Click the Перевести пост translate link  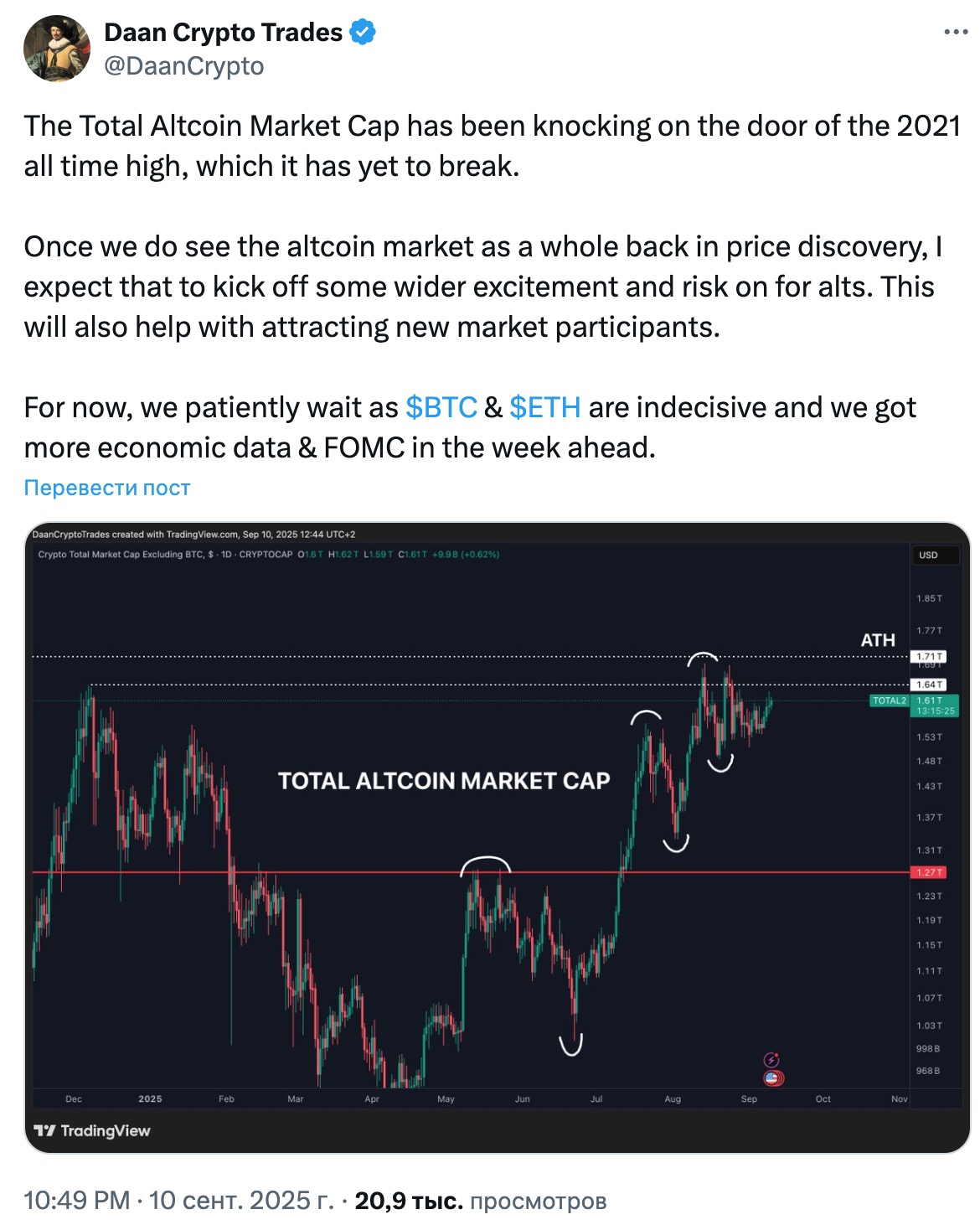(x=107, y=488)
